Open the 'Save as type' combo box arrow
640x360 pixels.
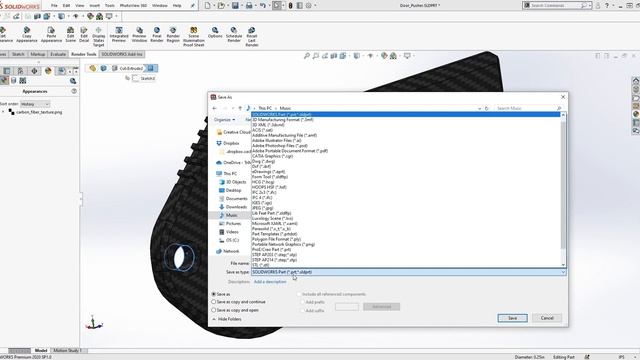coord(563,272)
